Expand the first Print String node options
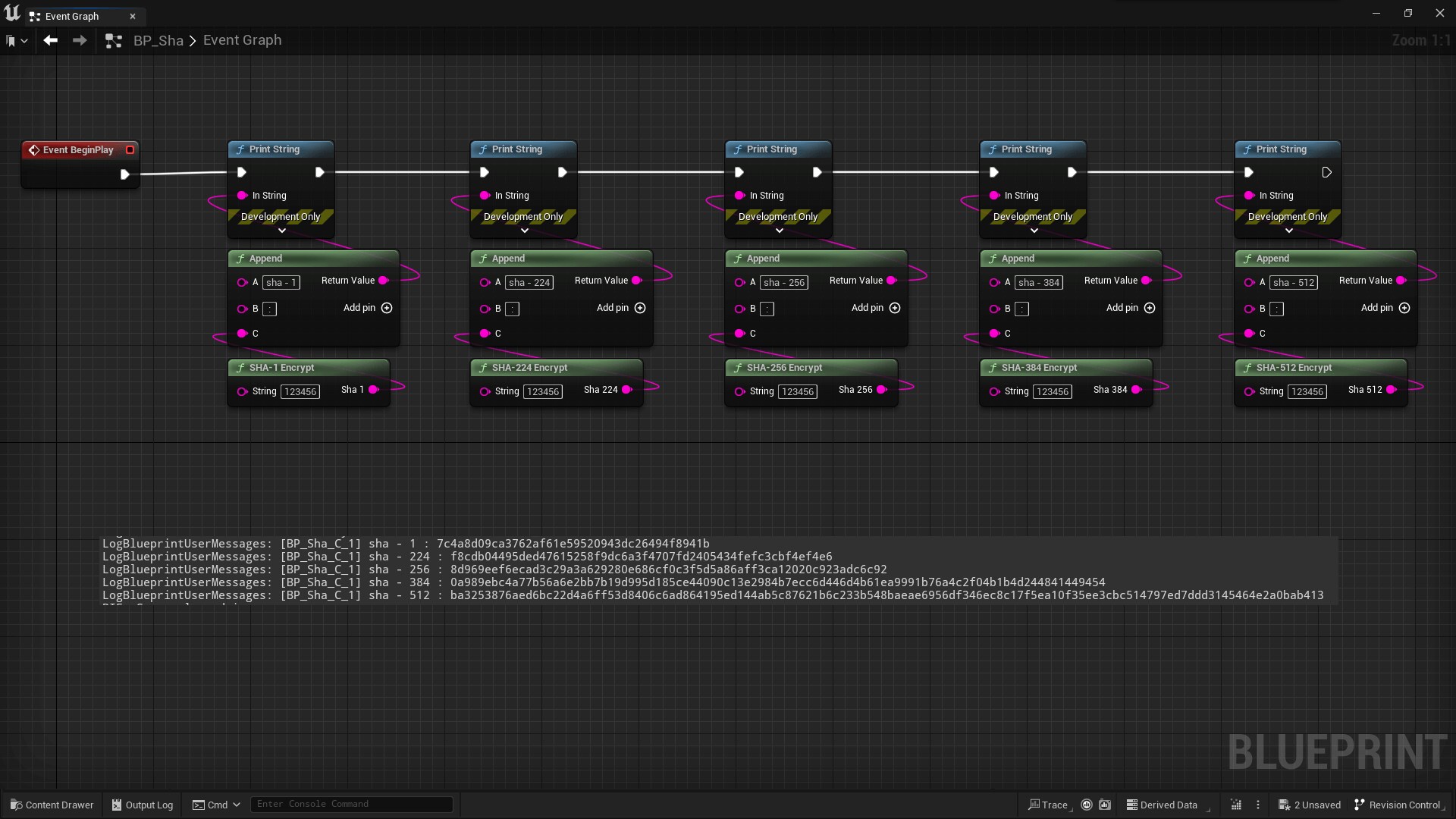 click(281, 231)
